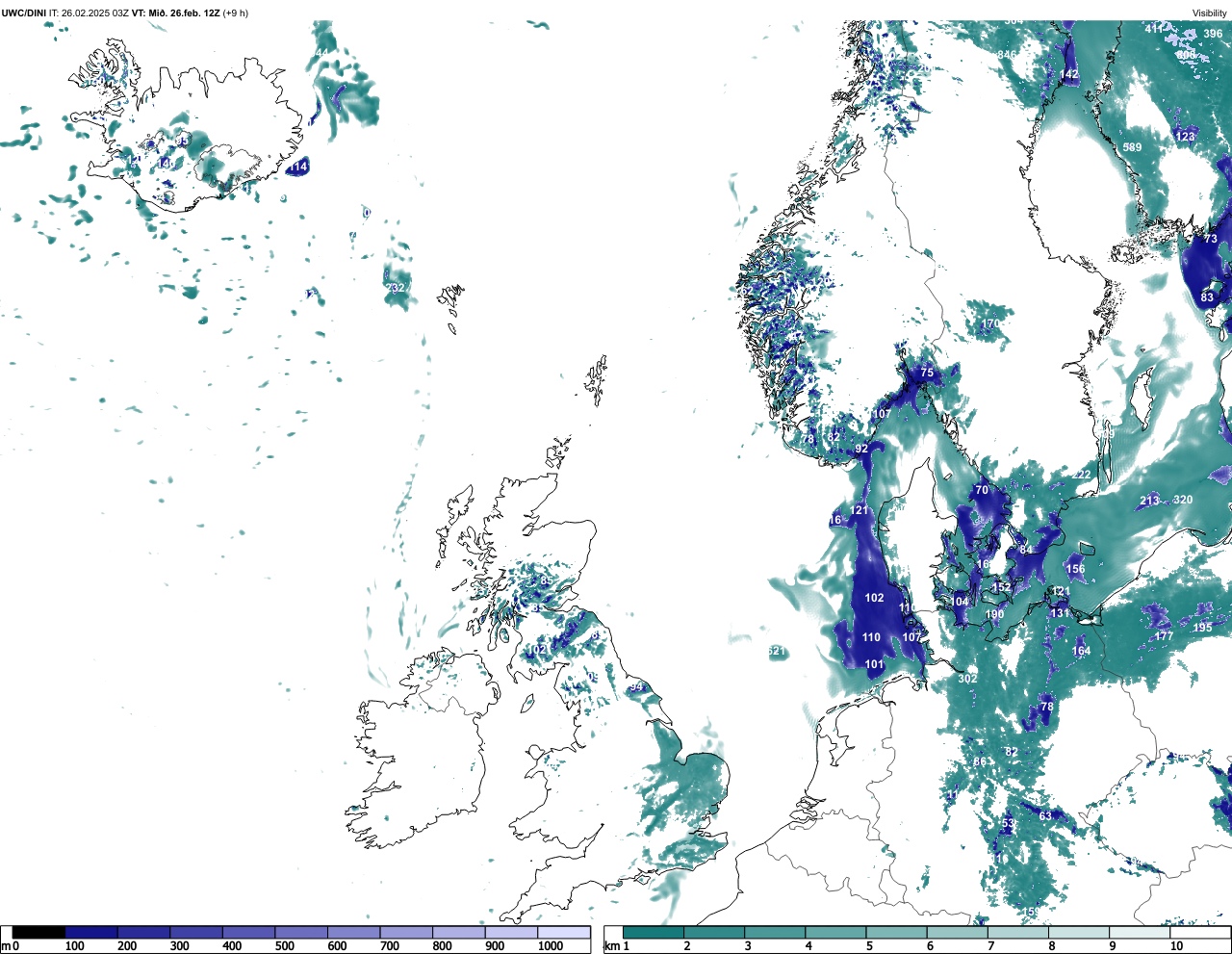Screen dimensions: 1232x954
Task: Select the 5–6 km teal legend swatch
Action: 896,932
